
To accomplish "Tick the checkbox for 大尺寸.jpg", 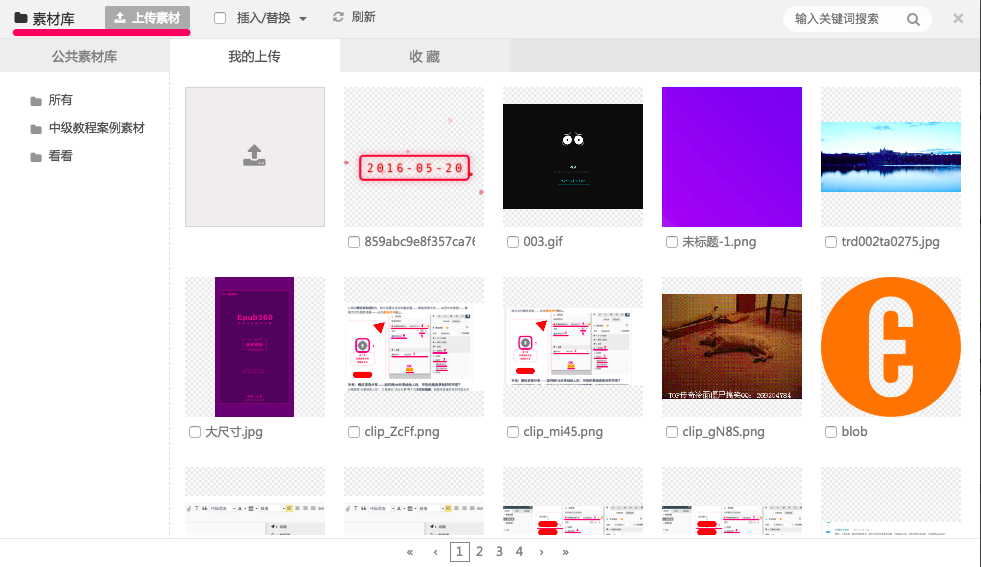I will coord(195,432).
